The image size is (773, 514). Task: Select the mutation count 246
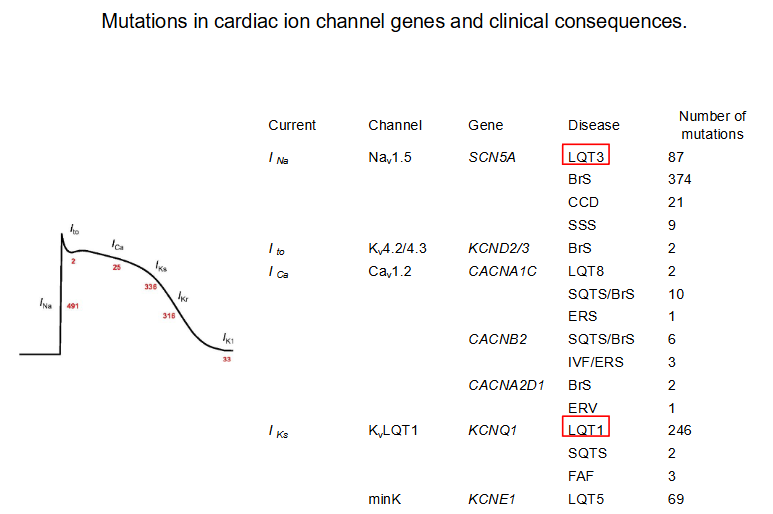681,431
